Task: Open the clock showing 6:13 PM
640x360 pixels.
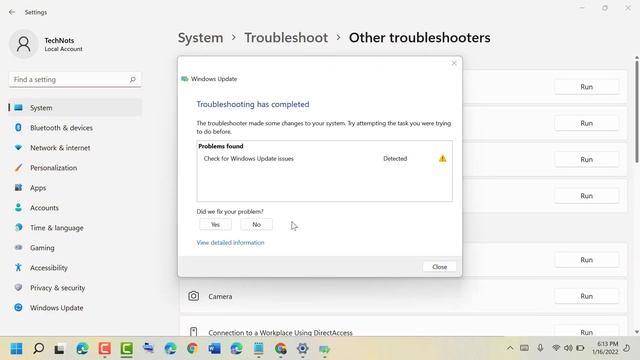Action: (x=605, y=348)
